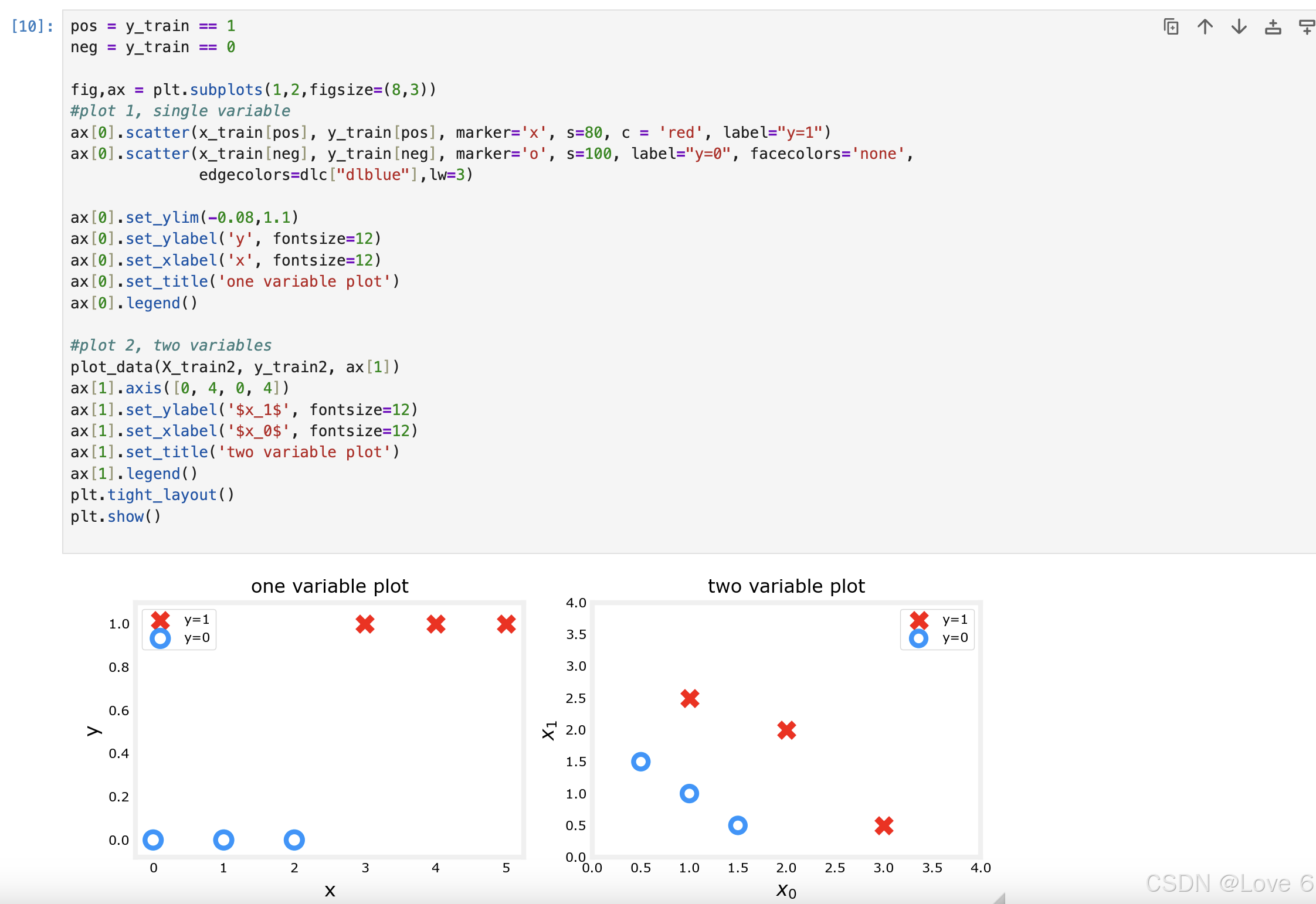
Task: Click the blue circle at x=0, left plot
Action: pos(153,840)
